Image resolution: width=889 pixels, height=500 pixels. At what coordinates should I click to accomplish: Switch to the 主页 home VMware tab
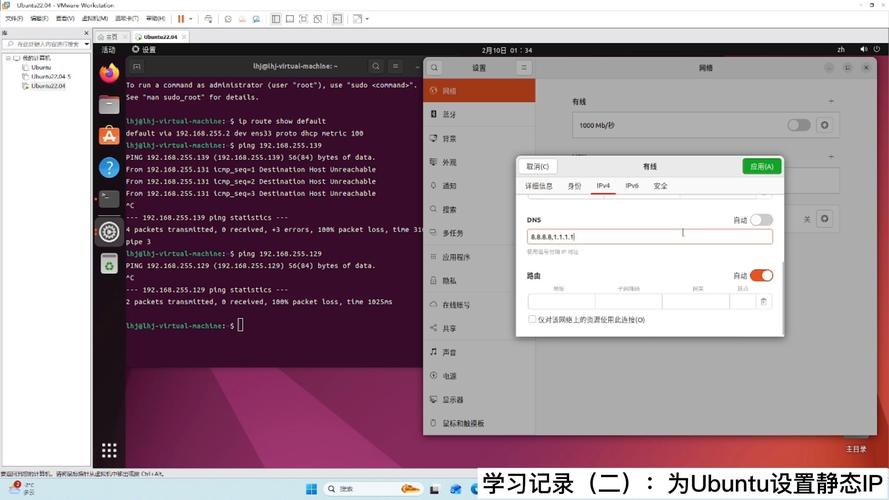112,37
